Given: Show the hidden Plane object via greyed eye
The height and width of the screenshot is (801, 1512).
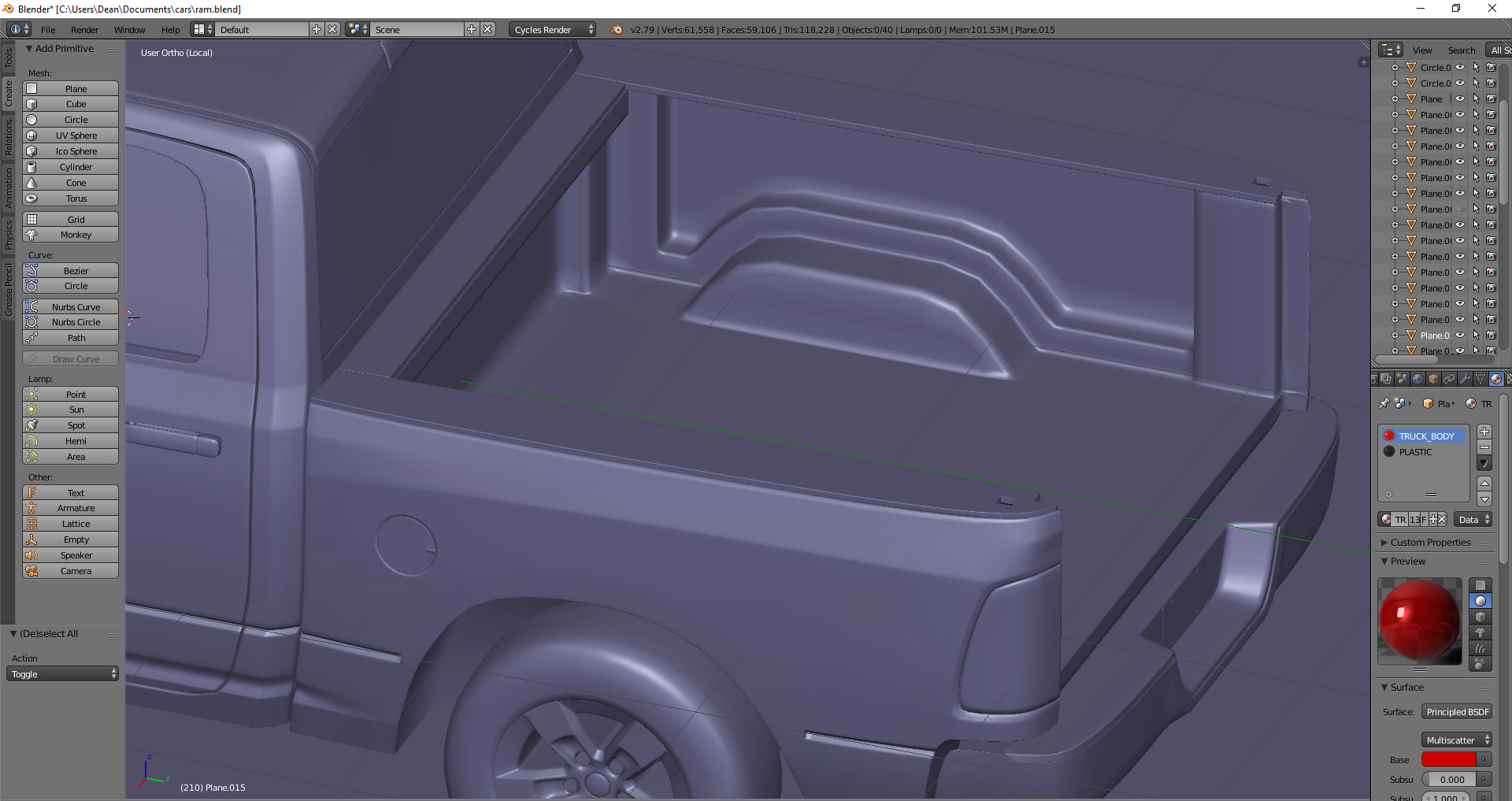Looking at the screenshot, I should pyautogui.click(x=1460, y=209).
